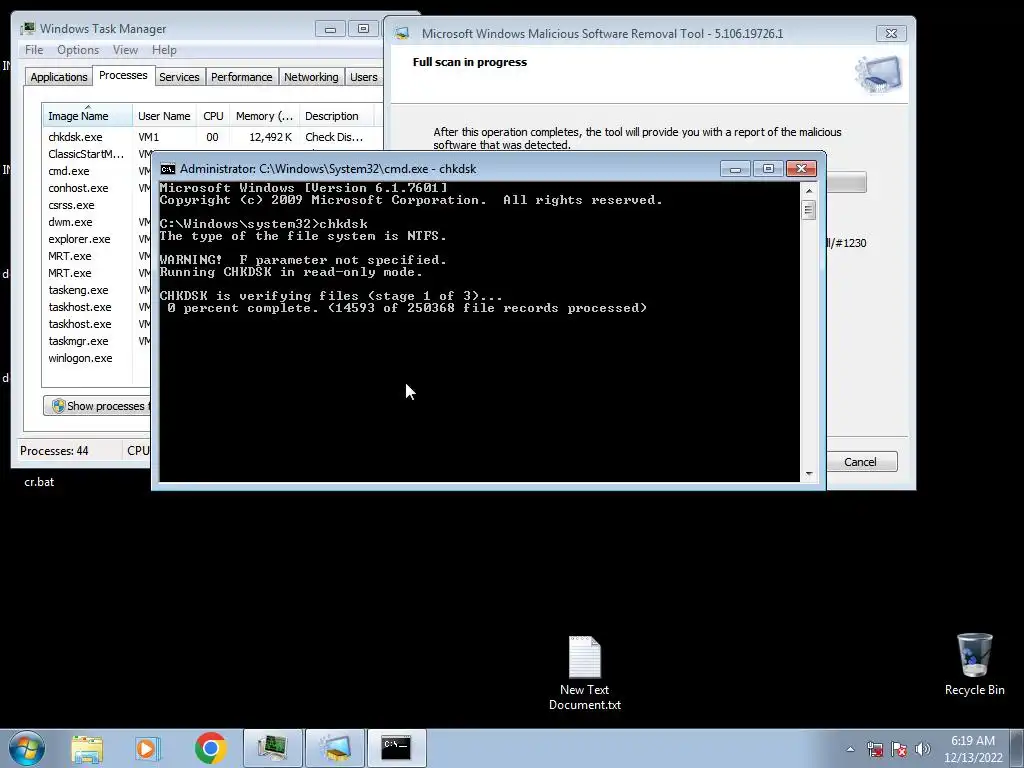This screenshot has width=1024, height=768.
Task: Click the cmd window scrollbar thumb
Action: [x=809, y=210]
